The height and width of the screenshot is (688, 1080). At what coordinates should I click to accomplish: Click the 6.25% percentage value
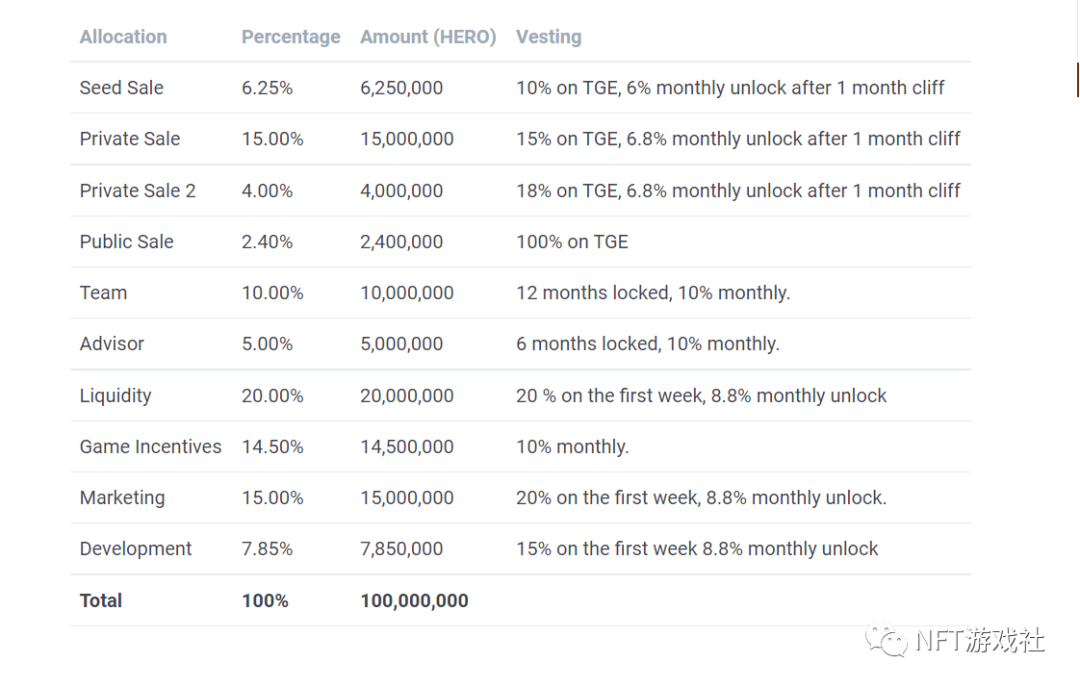267,88
